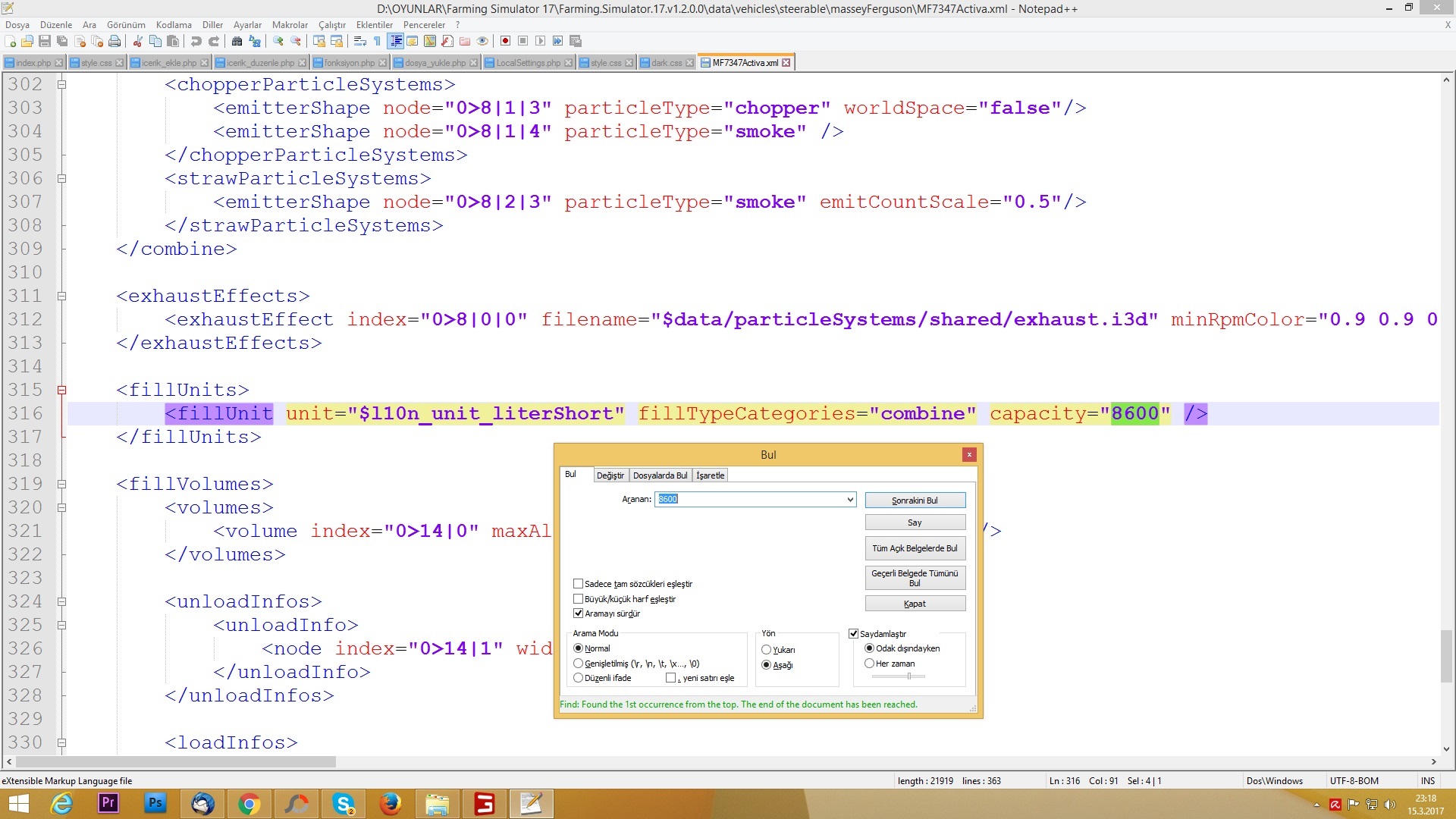
Task: Click the Save file toolbar icon
Action: pyautogui.click(x=45, y=41)
